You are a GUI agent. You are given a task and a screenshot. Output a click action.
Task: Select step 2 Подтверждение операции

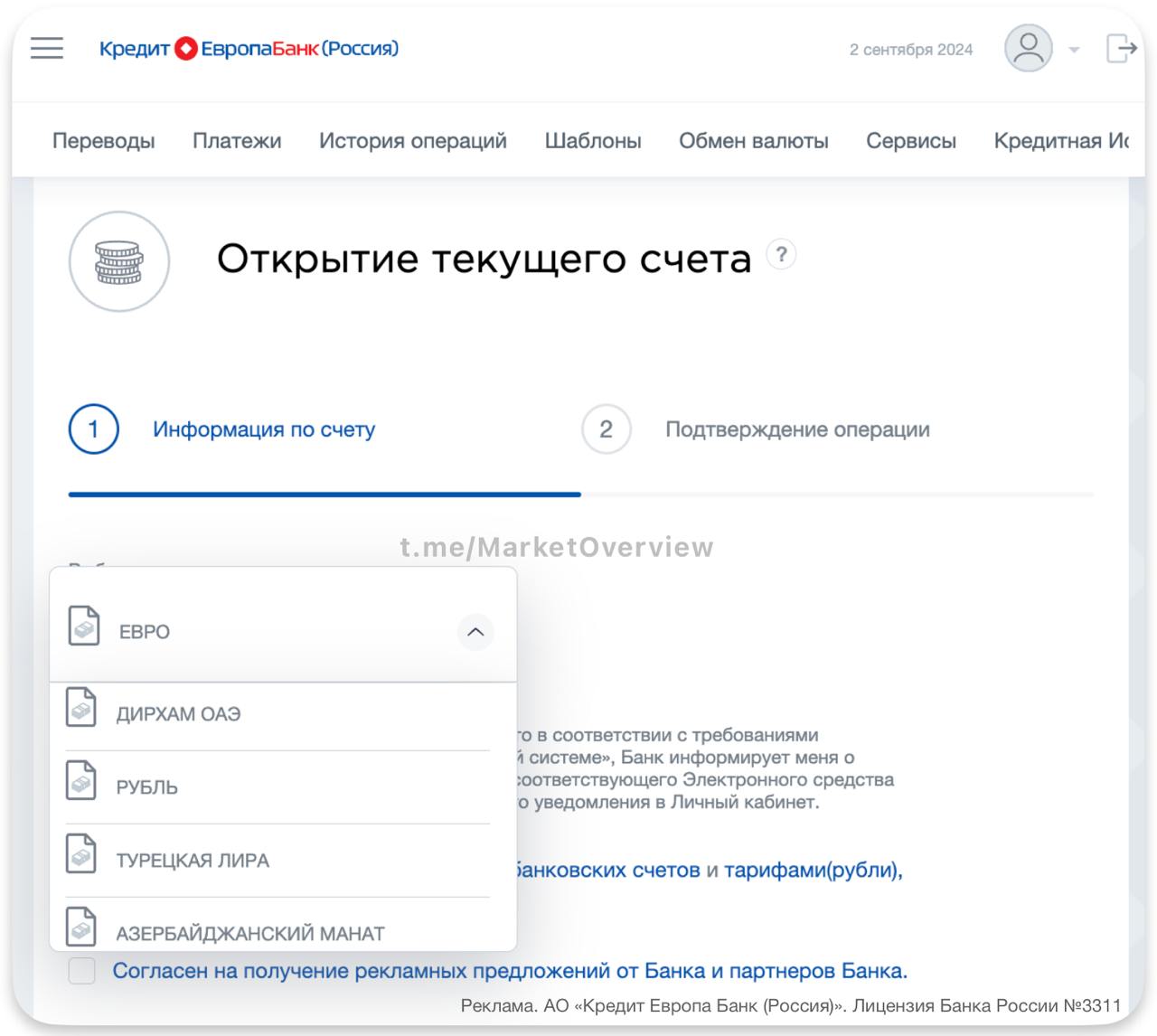[756, 429]
